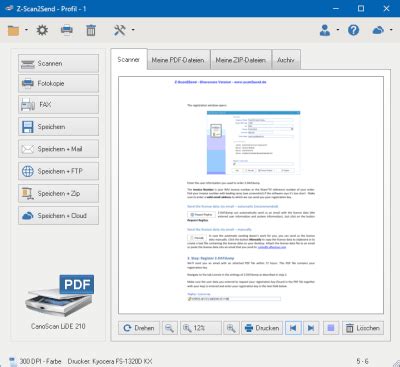Screen dimensions: 400x367
Task: Go to next scanned page
Action: pyautogui.click(x=311, y=328)
